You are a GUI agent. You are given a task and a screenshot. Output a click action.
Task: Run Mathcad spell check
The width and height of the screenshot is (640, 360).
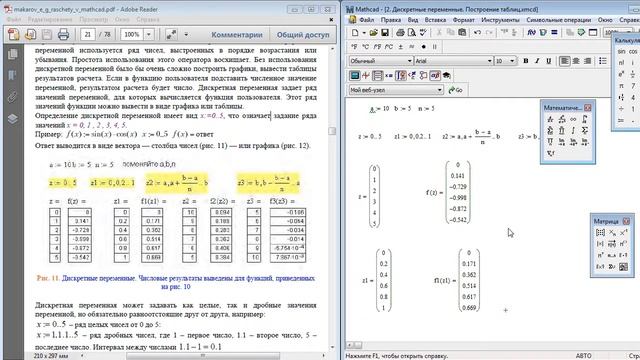click(423, 33)
